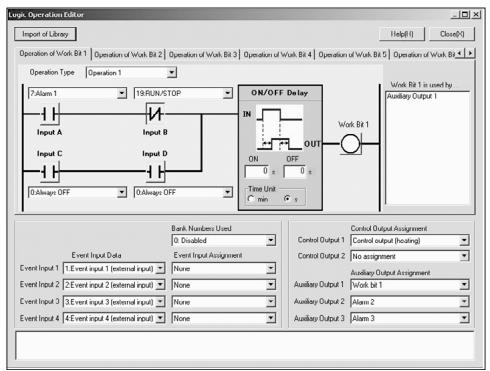Click the OFF delay time field
The height and width of the screenshot is (371, 490).
click(x=295, y=171)
